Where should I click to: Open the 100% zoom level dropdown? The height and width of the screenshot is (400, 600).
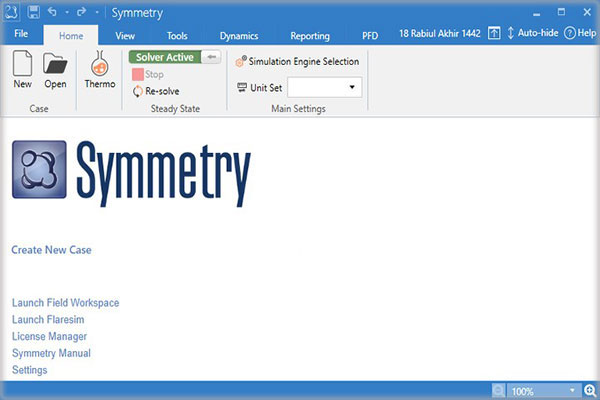pos(572,390)
